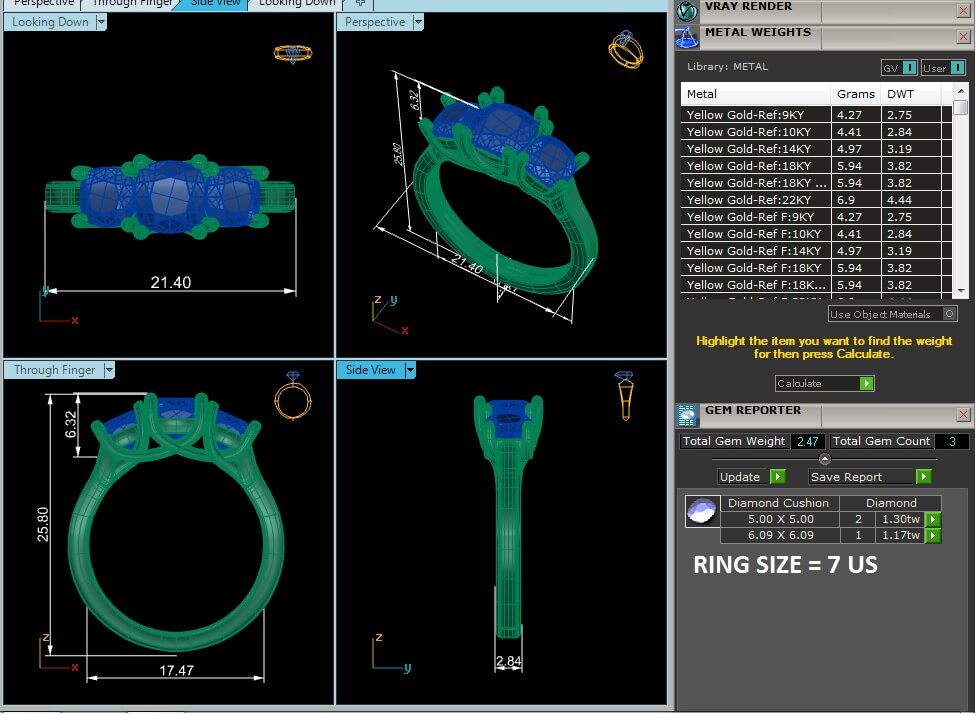Screen dimensions: 977x715
Task: Click the VRay Render panel icon
Action: click(687, 10)
